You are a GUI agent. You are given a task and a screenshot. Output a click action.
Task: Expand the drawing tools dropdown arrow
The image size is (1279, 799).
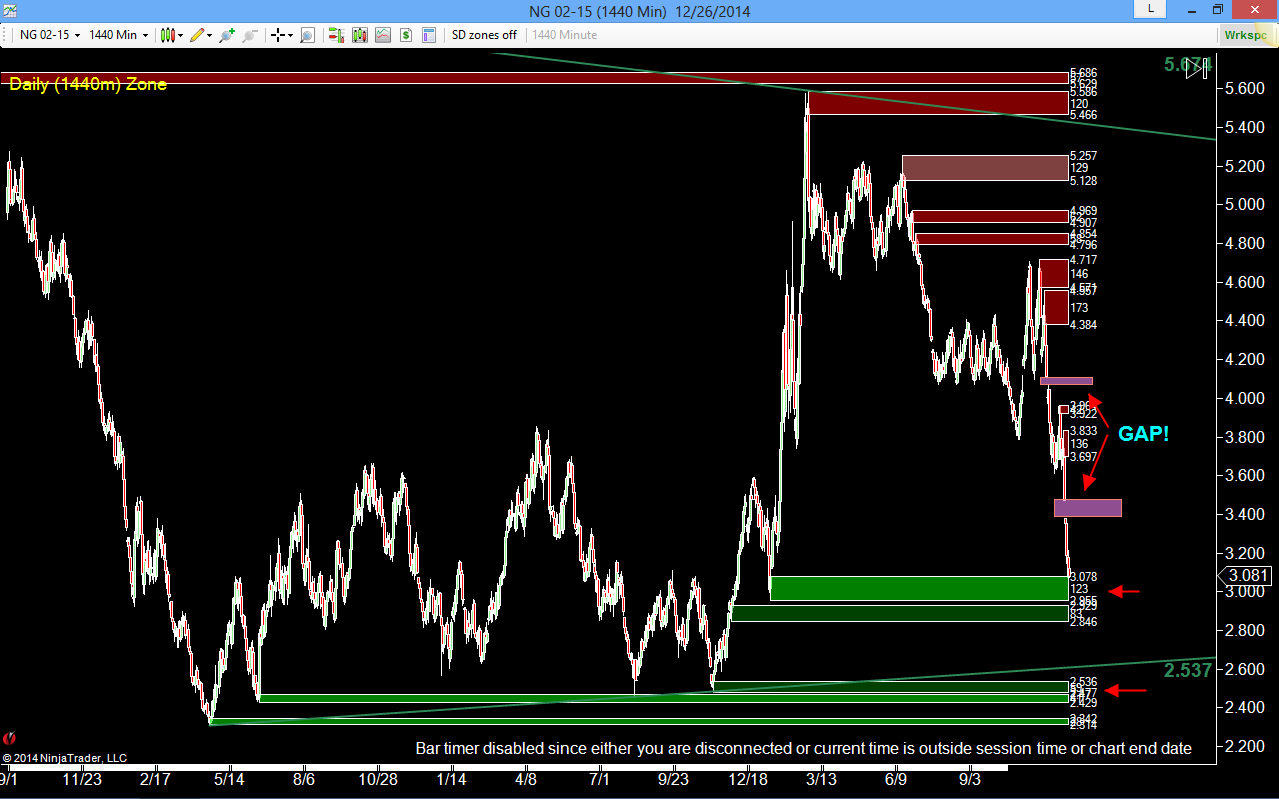pos(210,36)
